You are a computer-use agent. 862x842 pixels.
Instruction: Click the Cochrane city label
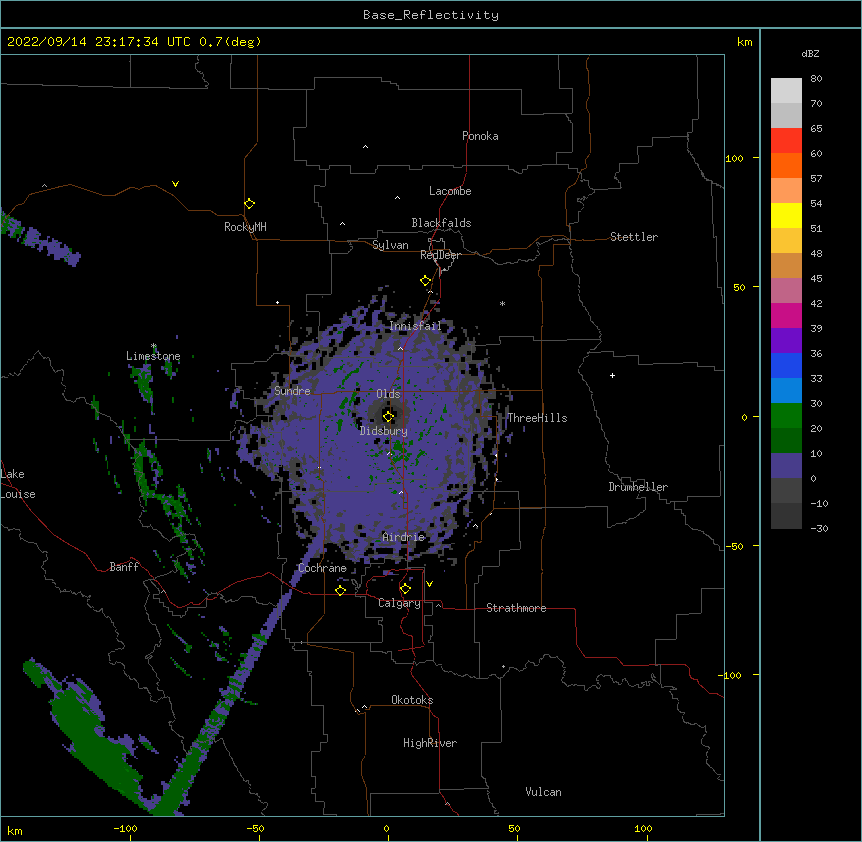coord(323,568)
